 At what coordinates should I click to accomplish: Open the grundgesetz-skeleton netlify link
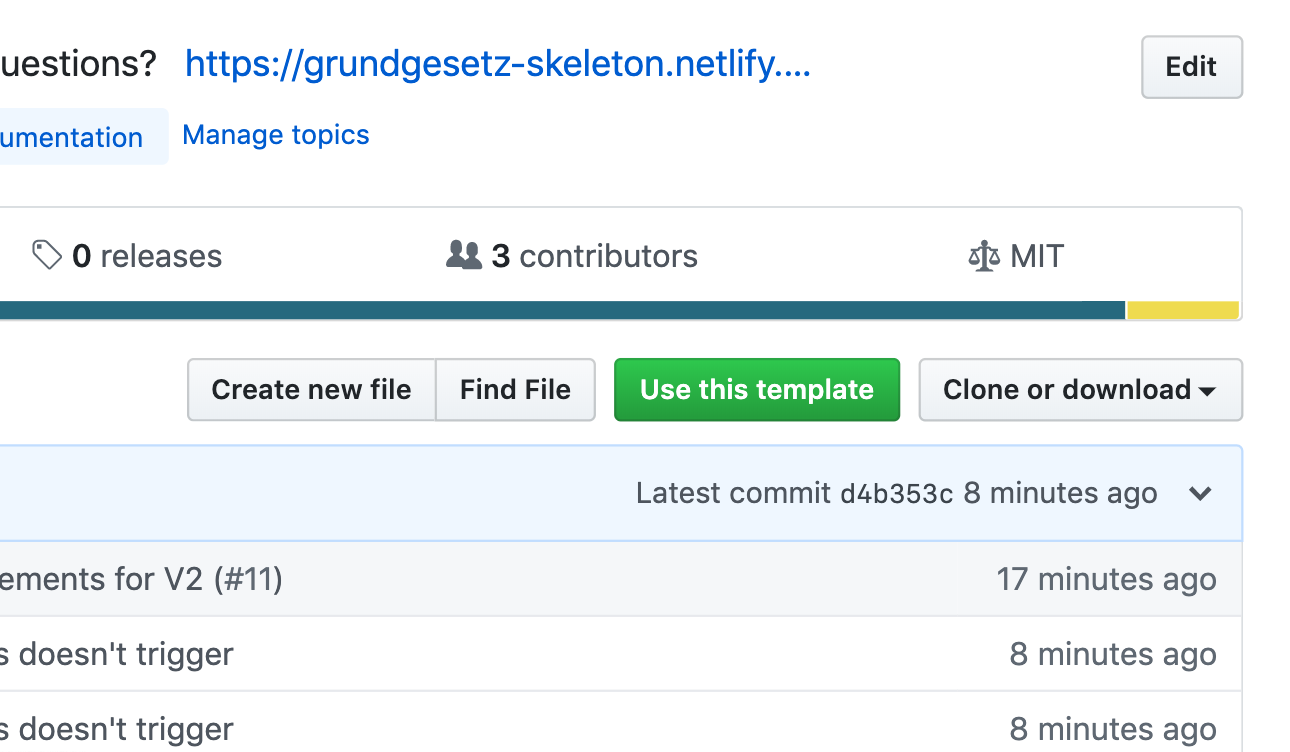(x=497, y=65)
